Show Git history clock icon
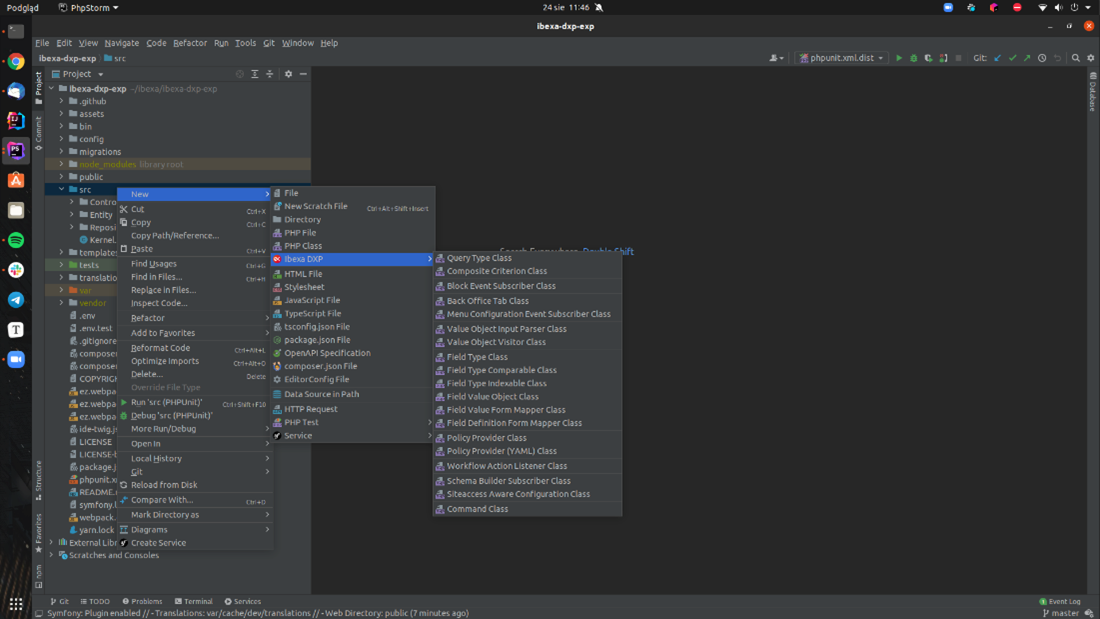 (1042, 58)
